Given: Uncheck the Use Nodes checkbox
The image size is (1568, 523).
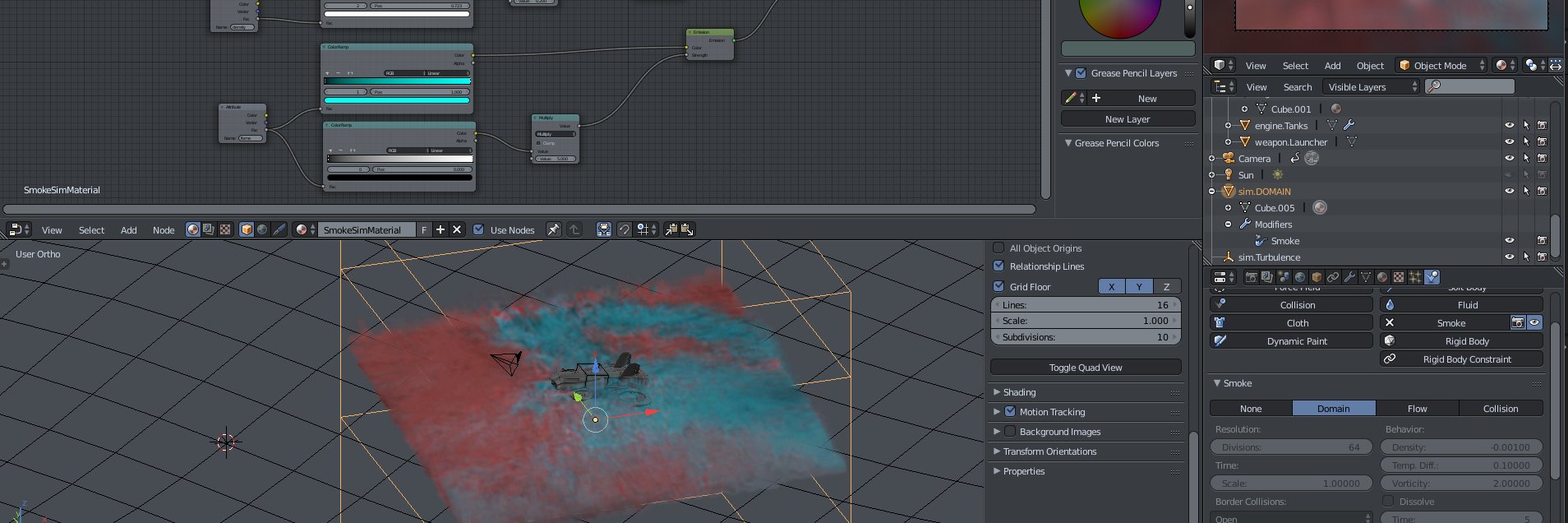Looking at the screenshot, I should point(478,230).
